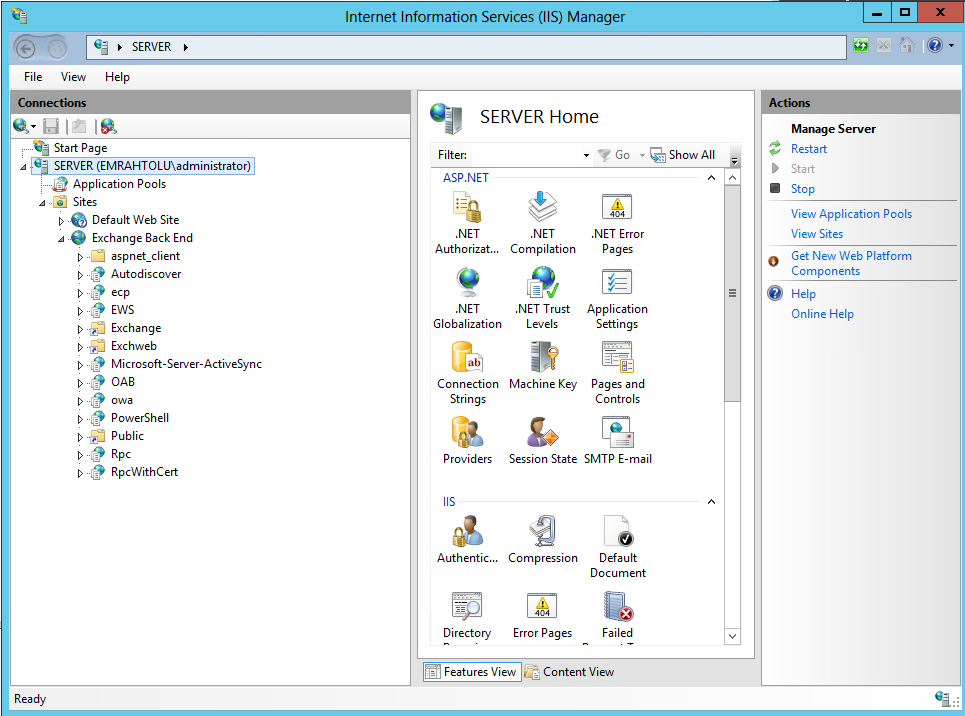Screen dimensions: 965x716
Task: Open the Filter dropdown arrow
Action: tap(586, 155)
